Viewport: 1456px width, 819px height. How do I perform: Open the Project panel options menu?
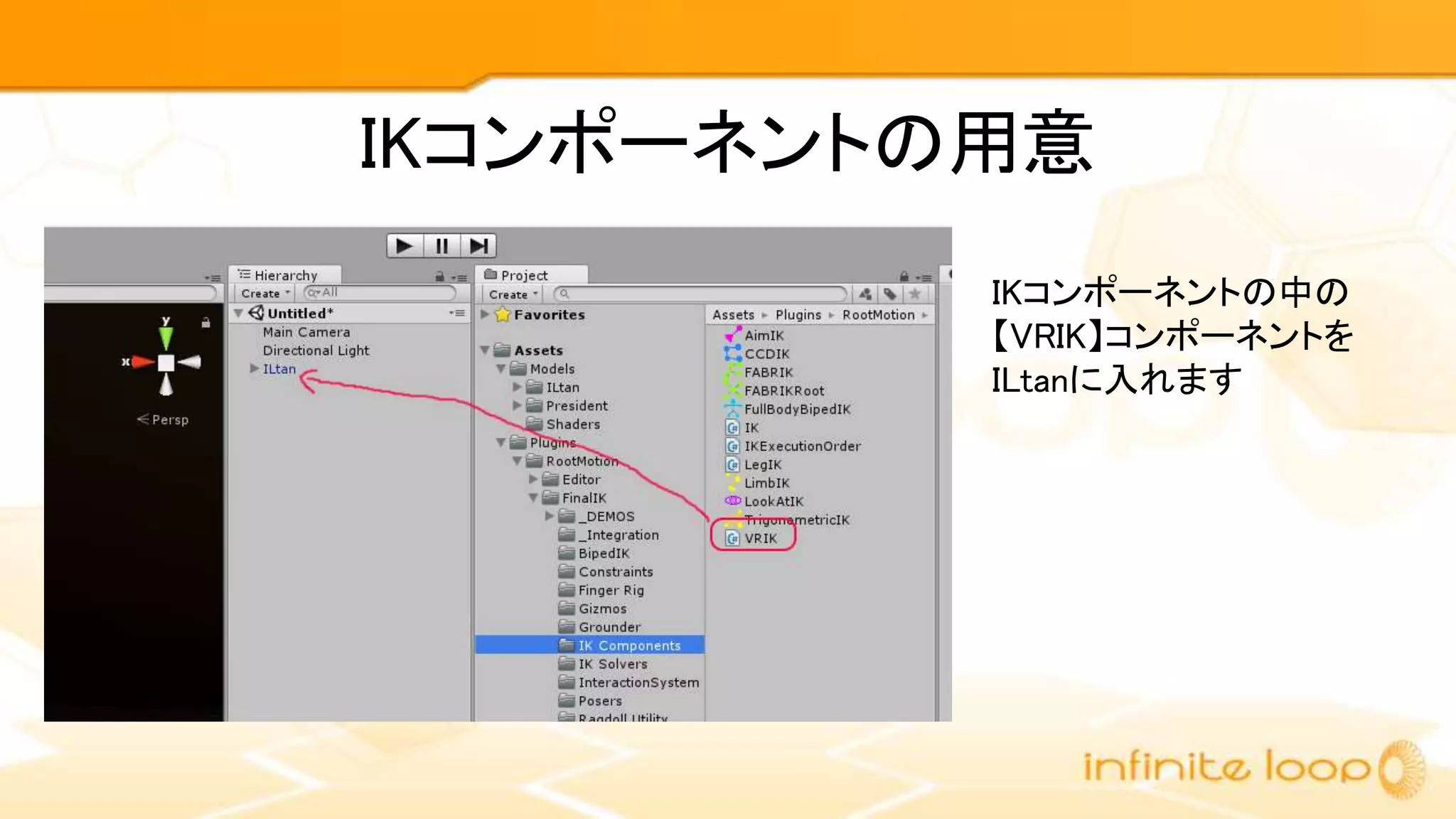click(924, 277)
